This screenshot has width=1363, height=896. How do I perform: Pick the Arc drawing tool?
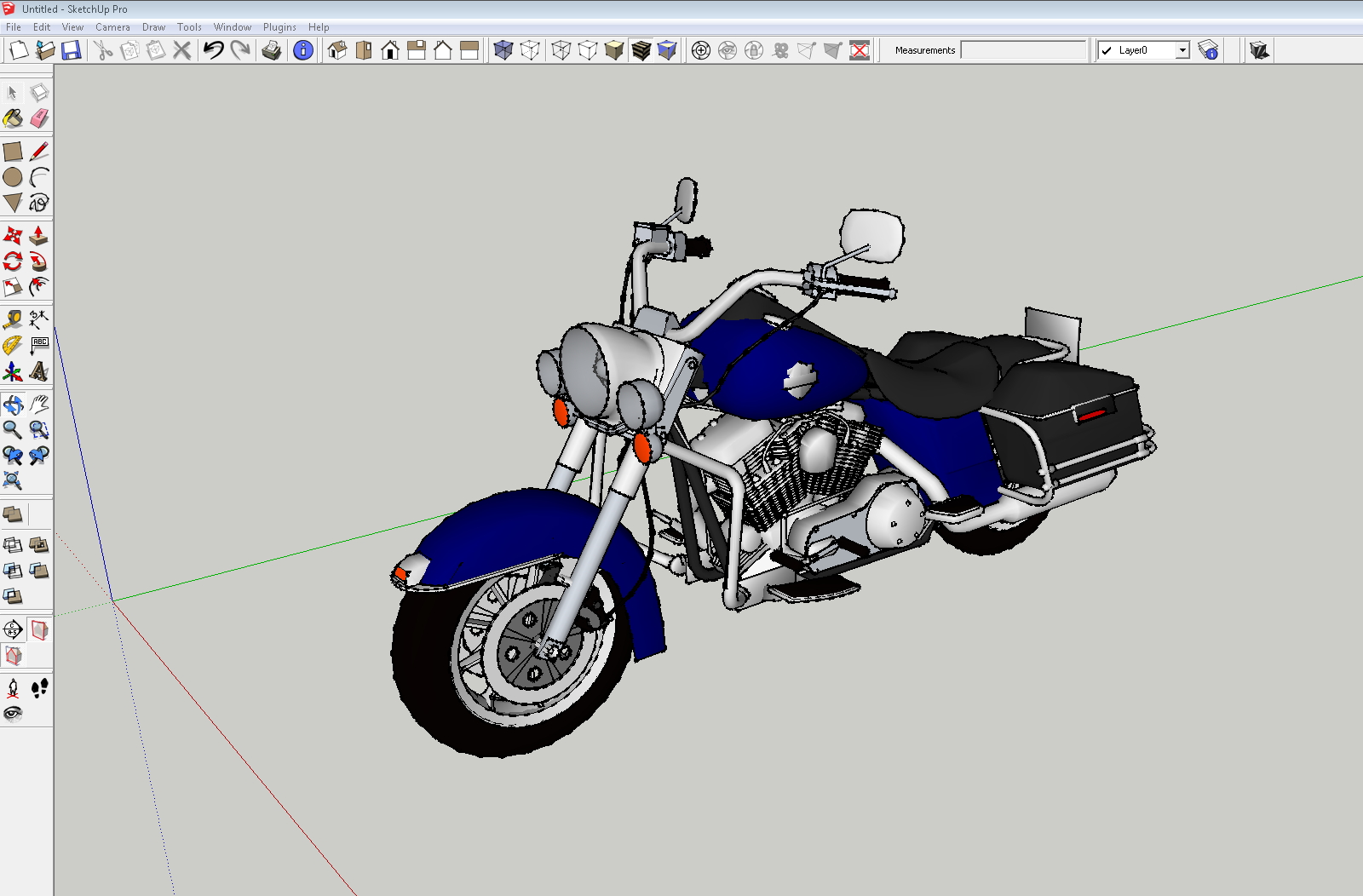(39, 177)
